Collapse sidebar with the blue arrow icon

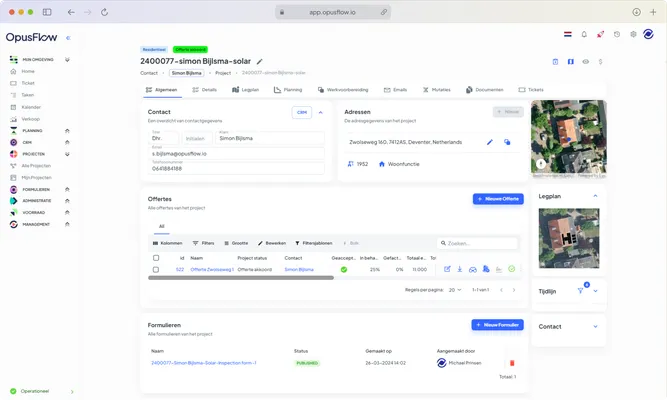(x=68, y=38)
